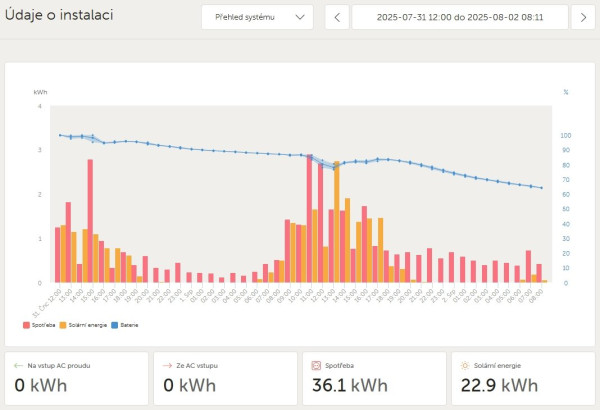Expand the dropdown chevron next to Přehled systému
Screen dimensions: 600x410
300,17
